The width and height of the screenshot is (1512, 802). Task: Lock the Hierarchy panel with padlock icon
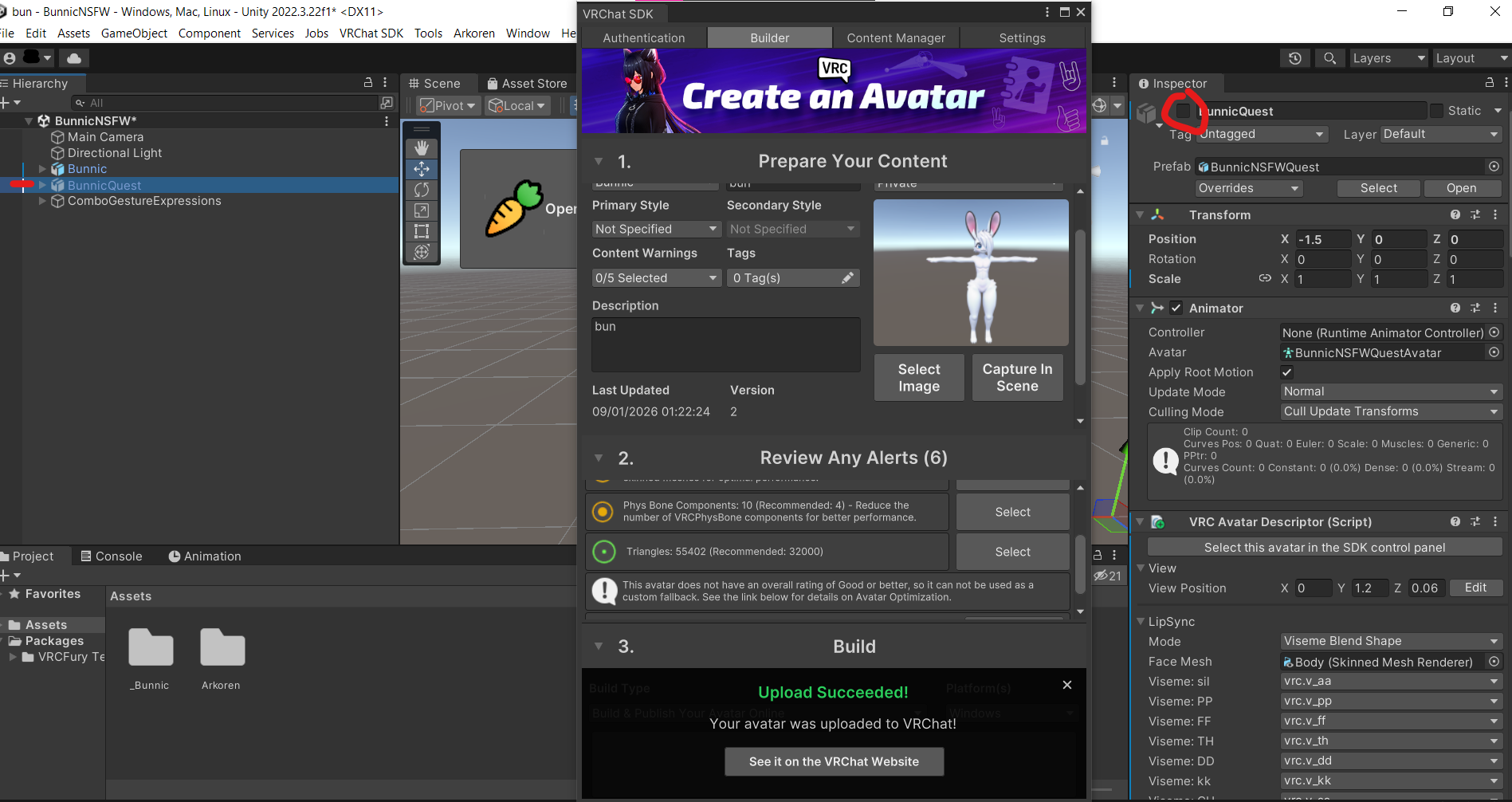tap(368, 82)
